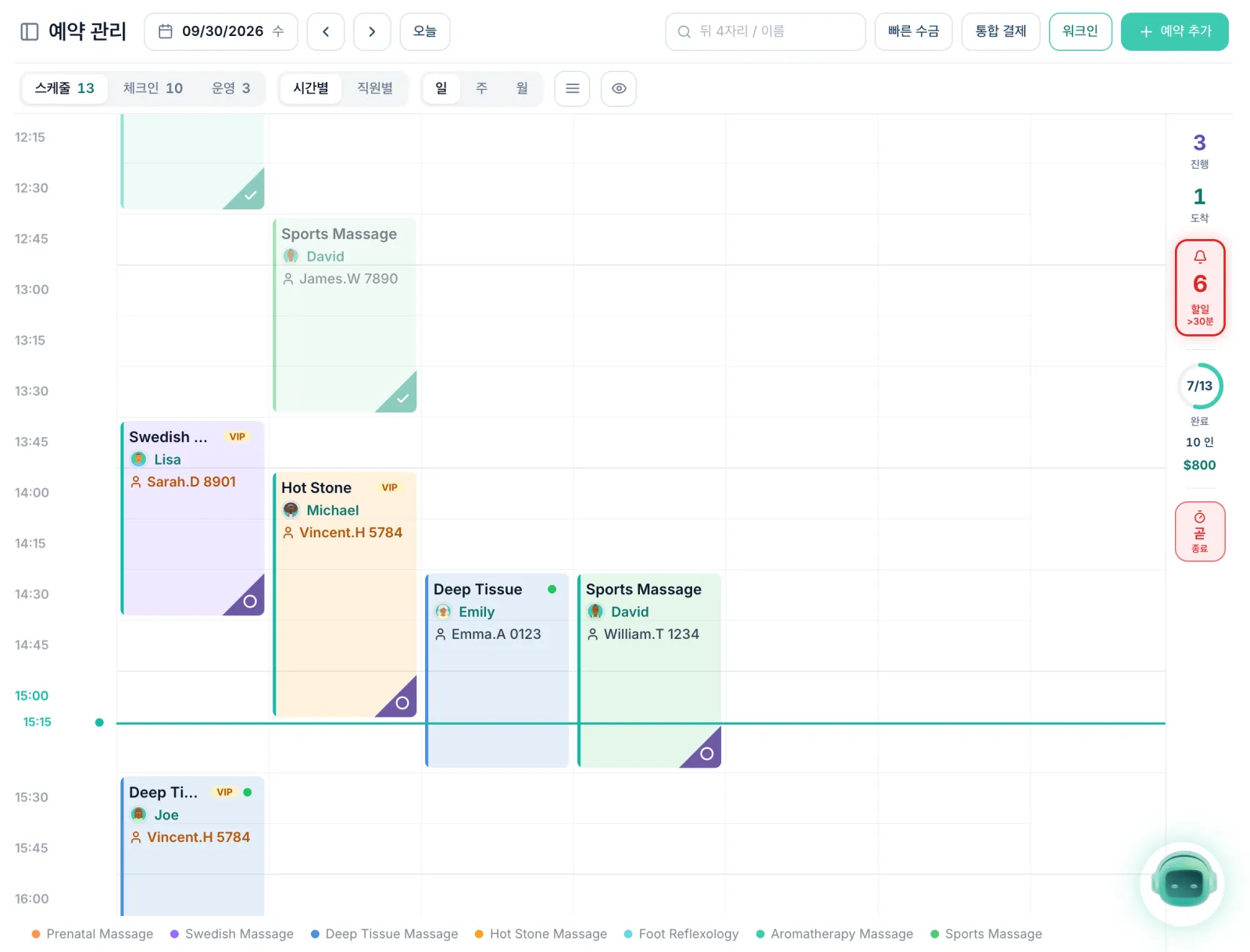Filter by Deep Tissue Massage legend
This screenshot has height=952, width=1250.
pyautogui.click(x=384, y=934)
